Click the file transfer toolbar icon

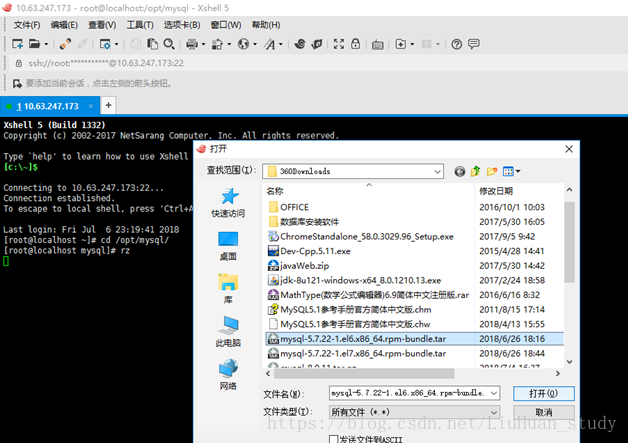tap(217, 44)
